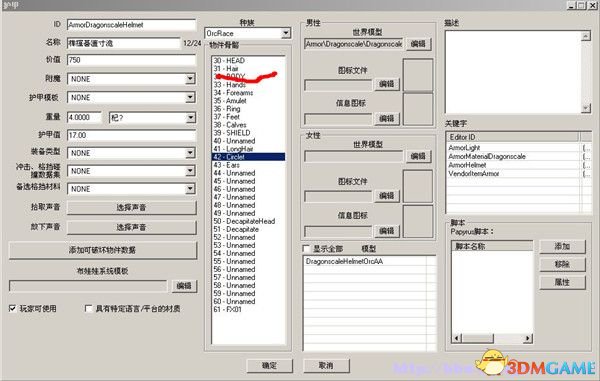Click the ID field ArmorDragonscaleHelmet
Viewport: 600px width, 381px height.
(x=131, y=25)
